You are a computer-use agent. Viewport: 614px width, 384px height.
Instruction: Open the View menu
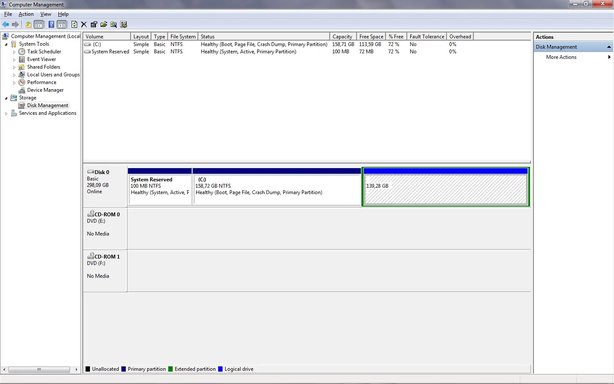click(x=45, y=14)
